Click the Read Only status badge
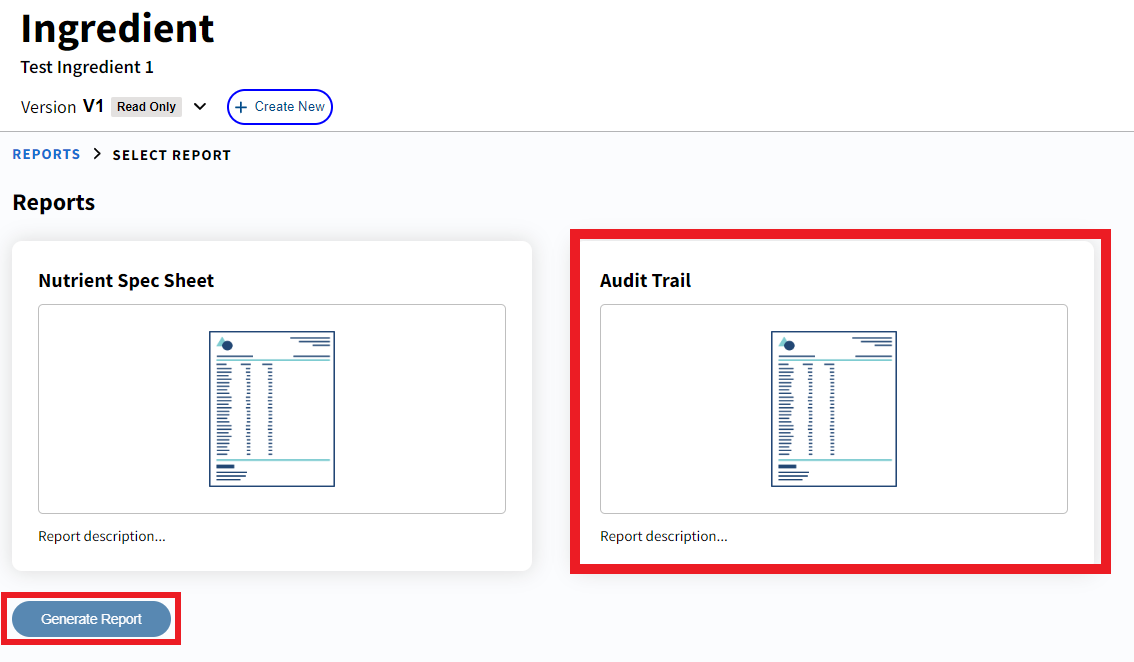The image size is (1134, 662). point(146,106)
